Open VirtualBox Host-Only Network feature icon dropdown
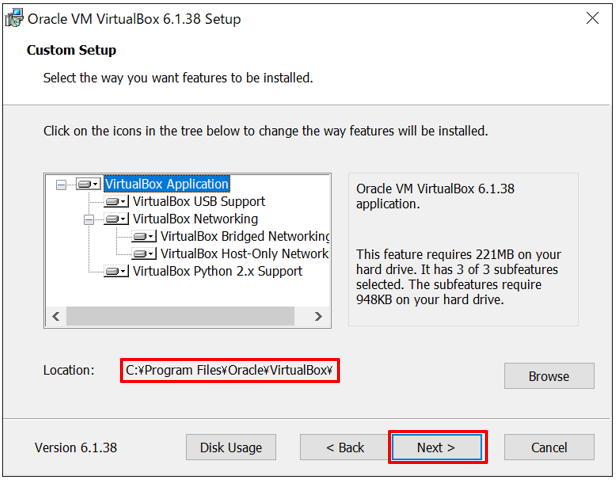 coord(144,254)
